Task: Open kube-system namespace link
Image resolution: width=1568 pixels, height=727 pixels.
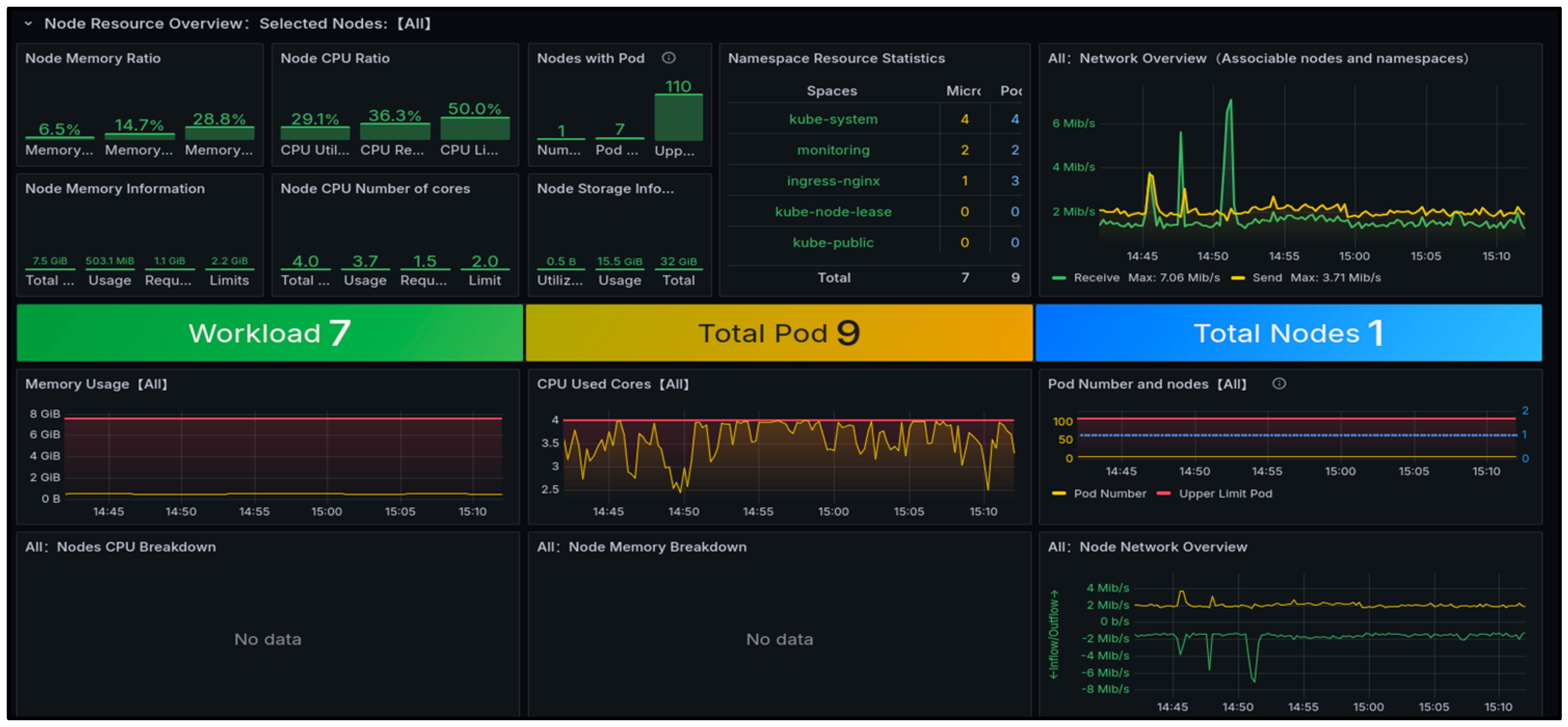Action: tap(833, 120)
